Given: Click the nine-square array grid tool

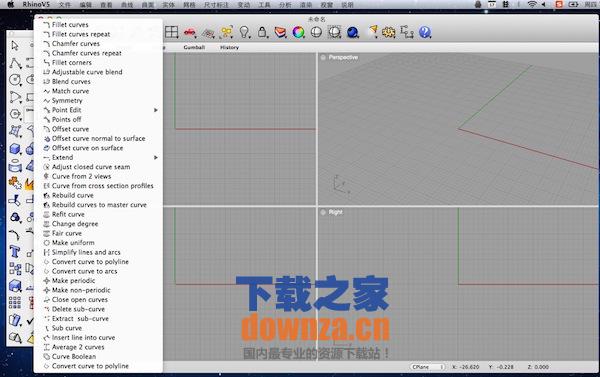Looking at the screenshot, I should [15, 303].
